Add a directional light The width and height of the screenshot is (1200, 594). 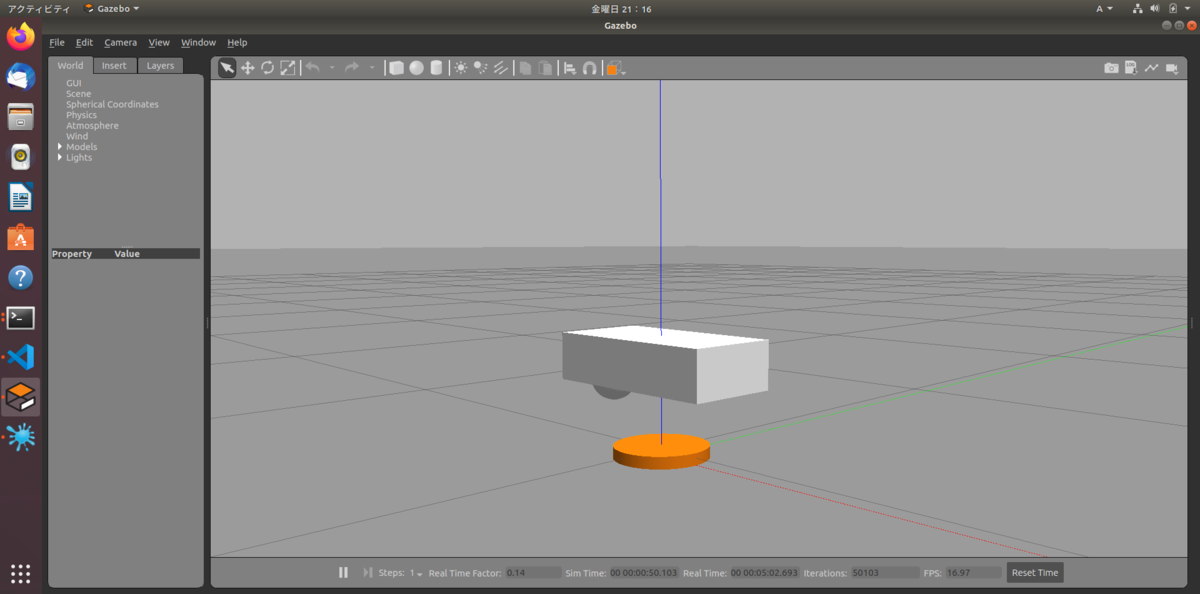click(500, 68)
